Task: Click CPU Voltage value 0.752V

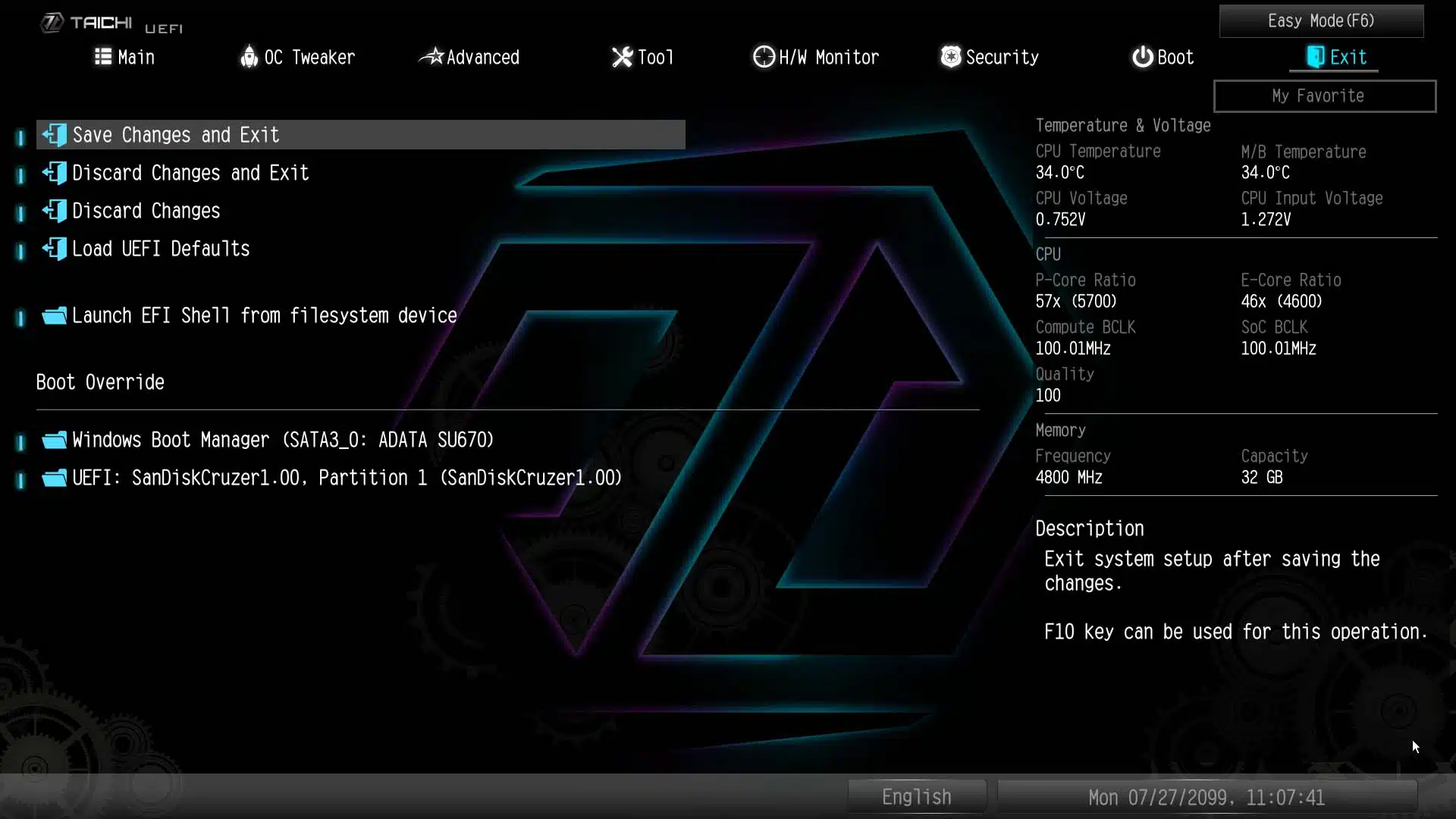Action: (x=1060, y=220)
